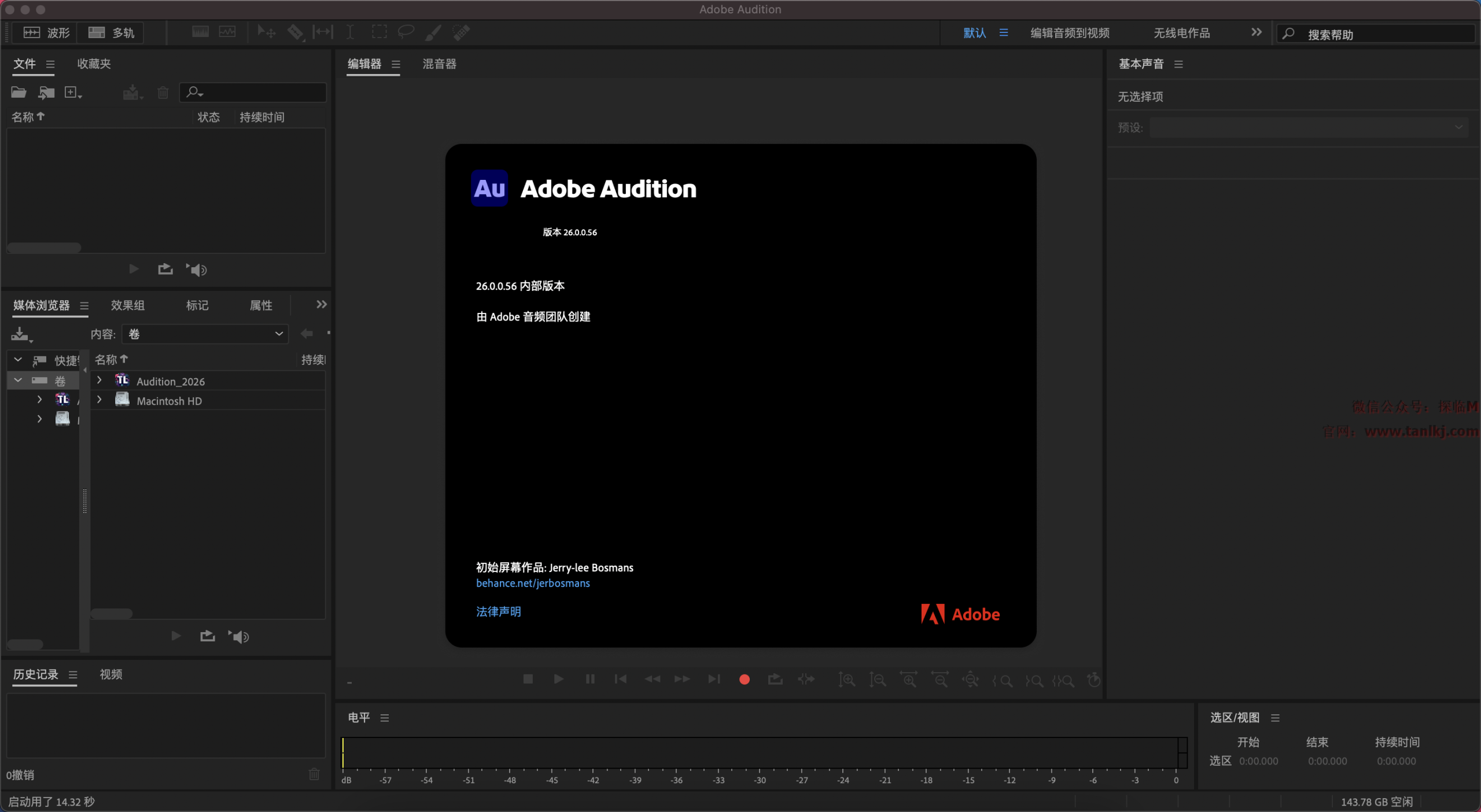Play the file from the Files panel

tap(134, 269)
